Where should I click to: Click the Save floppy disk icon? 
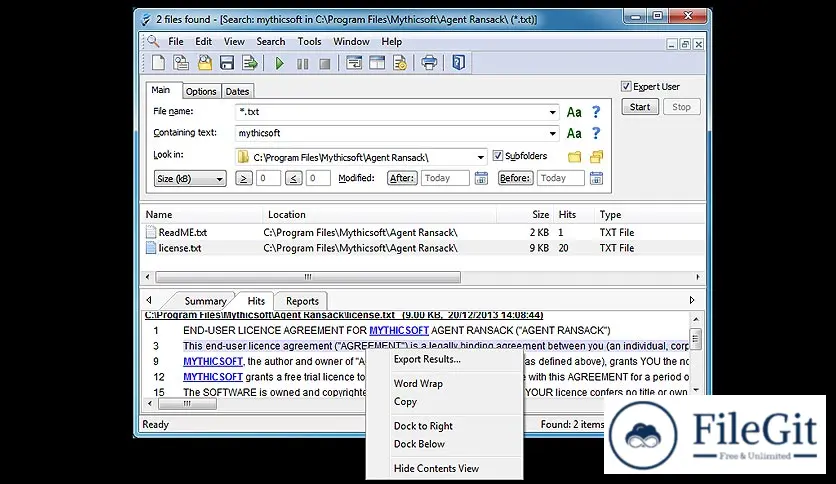(x=227, y=63)
